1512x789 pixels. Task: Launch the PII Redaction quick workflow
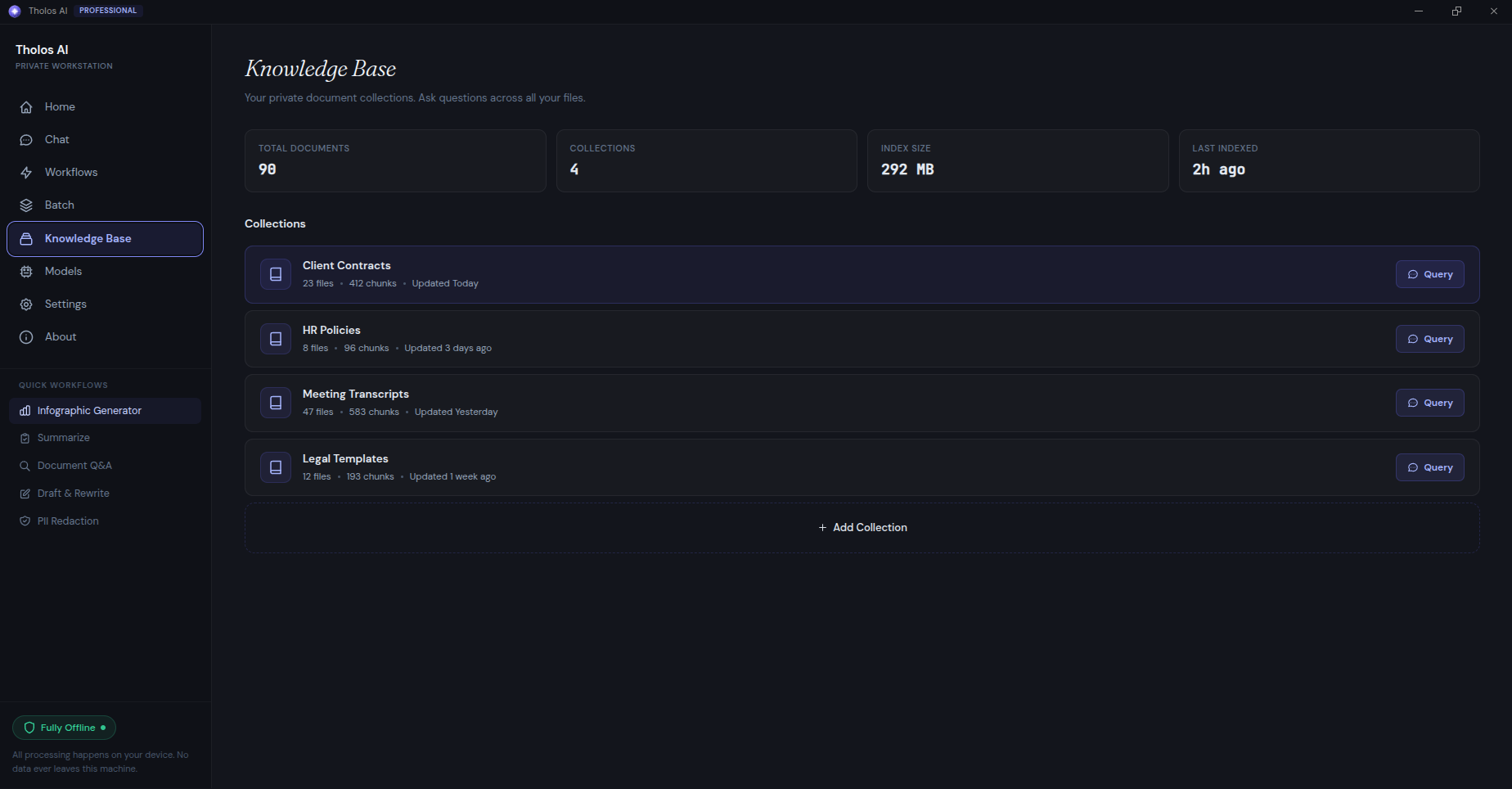click(x=105, y=521)
